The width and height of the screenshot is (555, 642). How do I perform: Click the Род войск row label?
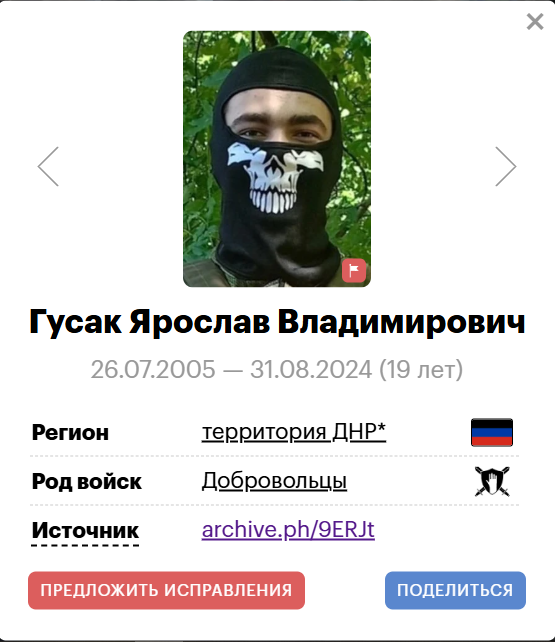click(x=86, y=482)
